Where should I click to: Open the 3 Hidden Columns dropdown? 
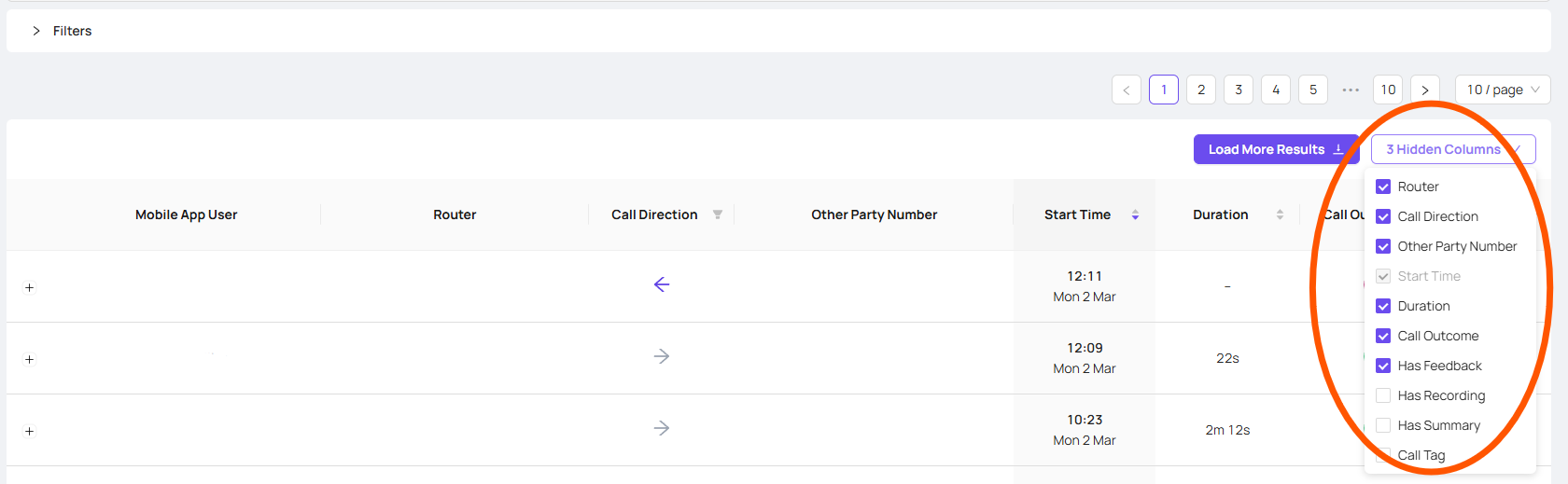(1453, 149)
